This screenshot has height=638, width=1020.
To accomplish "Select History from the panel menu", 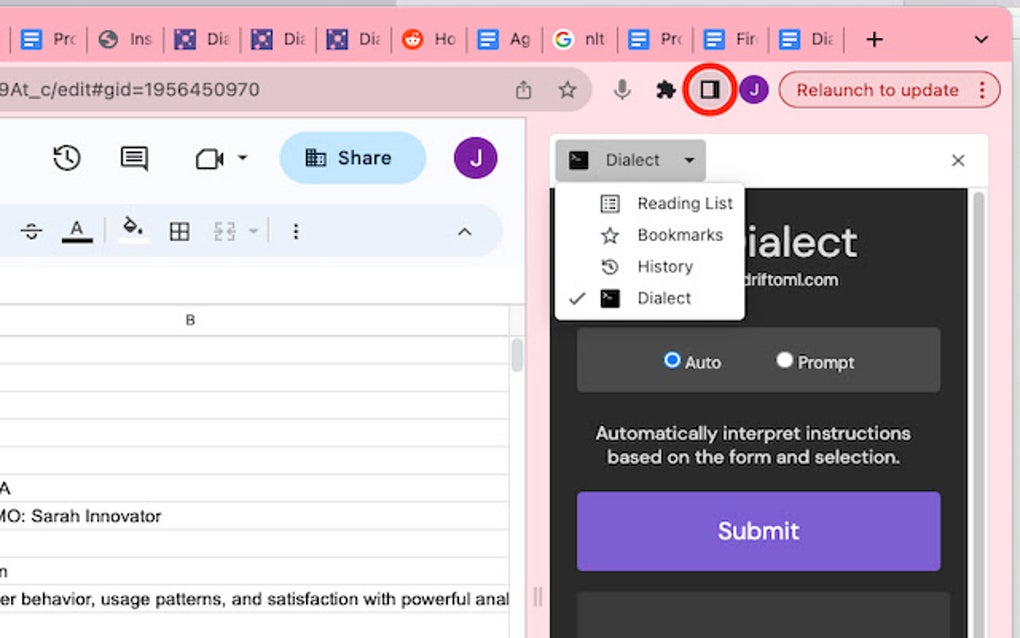I will click(x=665, y=266).
